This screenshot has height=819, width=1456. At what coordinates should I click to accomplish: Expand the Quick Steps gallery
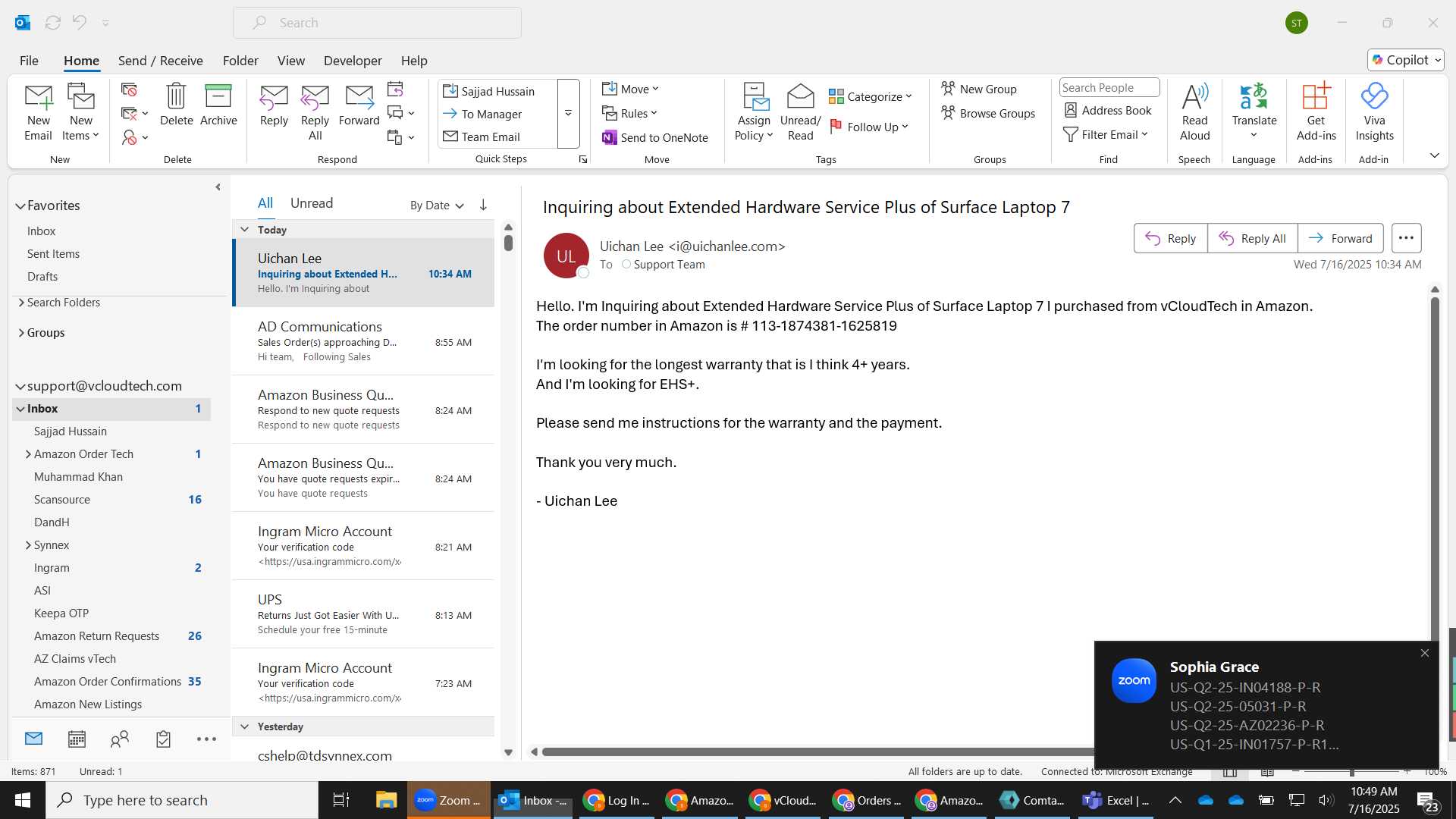(x=568, y=113)
